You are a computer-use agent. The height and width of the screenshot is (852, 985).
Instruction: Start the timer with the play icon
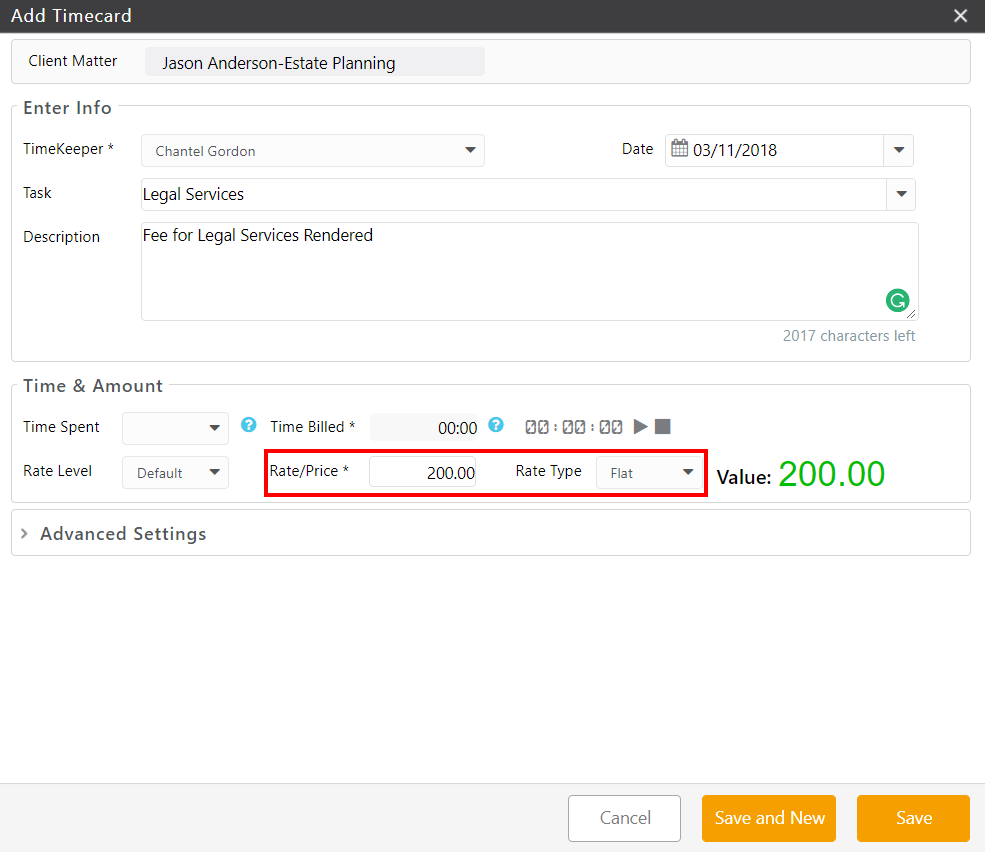640,427
